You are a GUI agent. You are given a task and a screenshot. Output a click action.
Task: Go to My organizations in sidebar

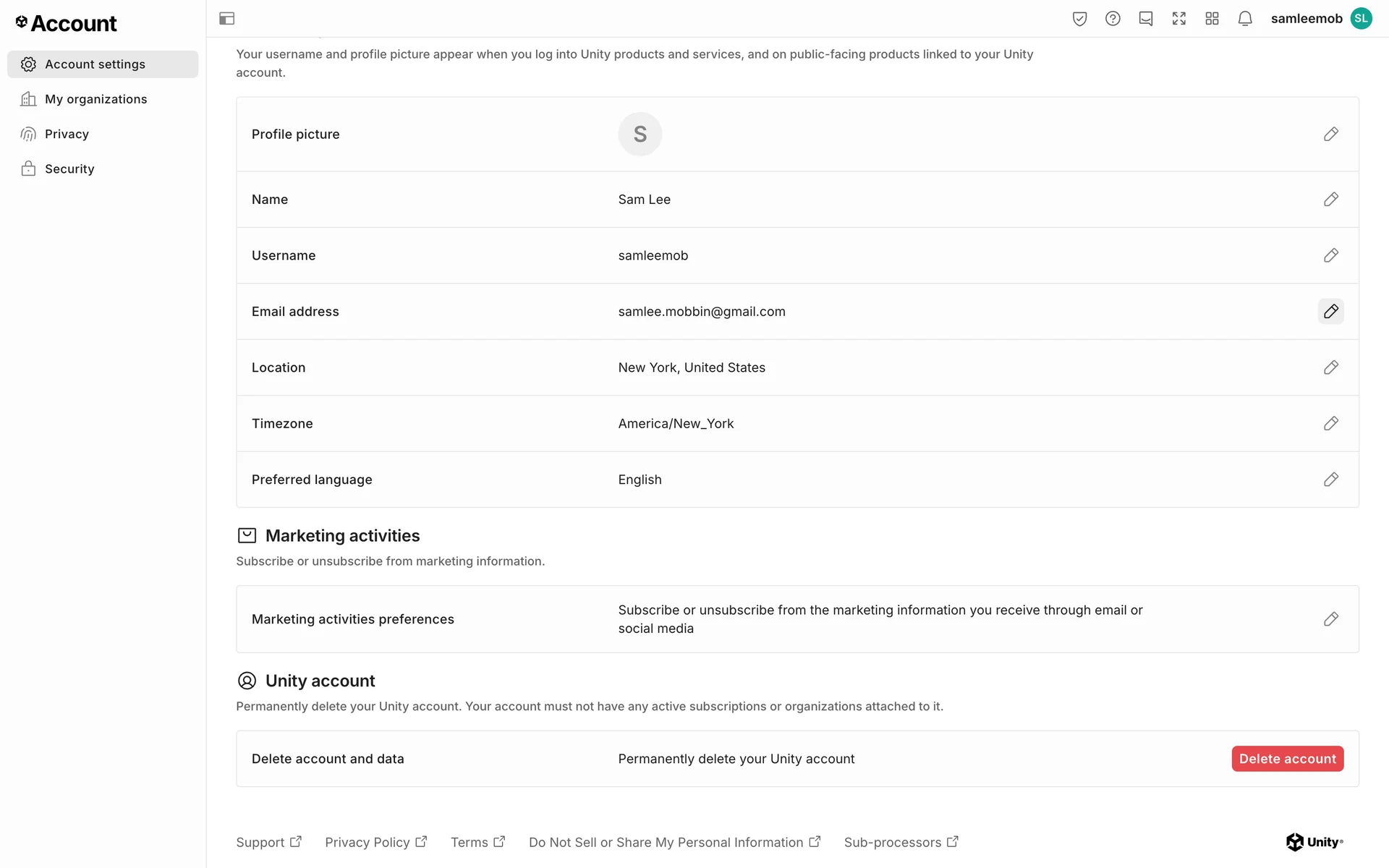95,99
